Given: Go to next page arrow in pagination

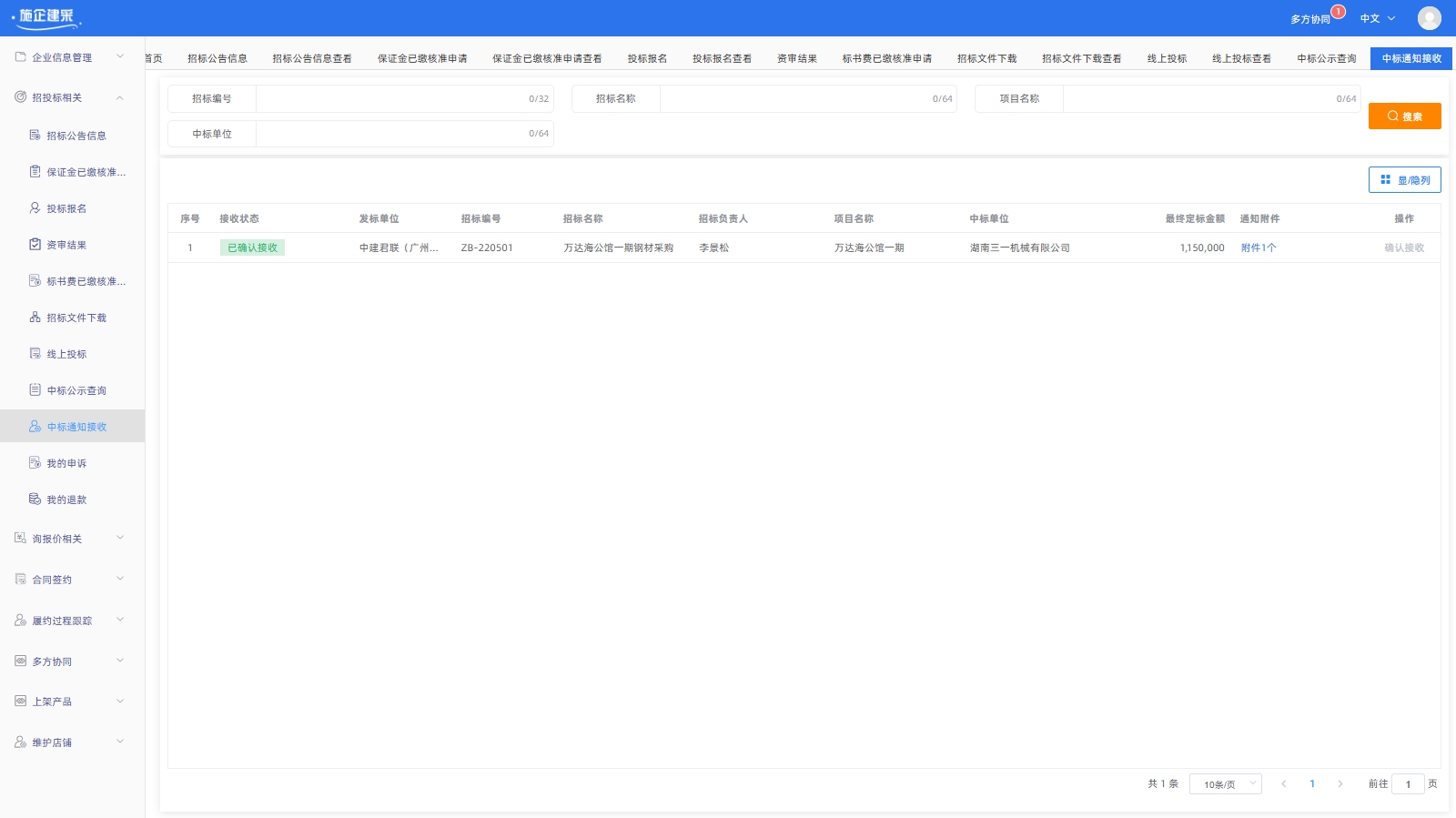Looking at the screenshot, I should pyautogui.click(x=1340, y=783).
